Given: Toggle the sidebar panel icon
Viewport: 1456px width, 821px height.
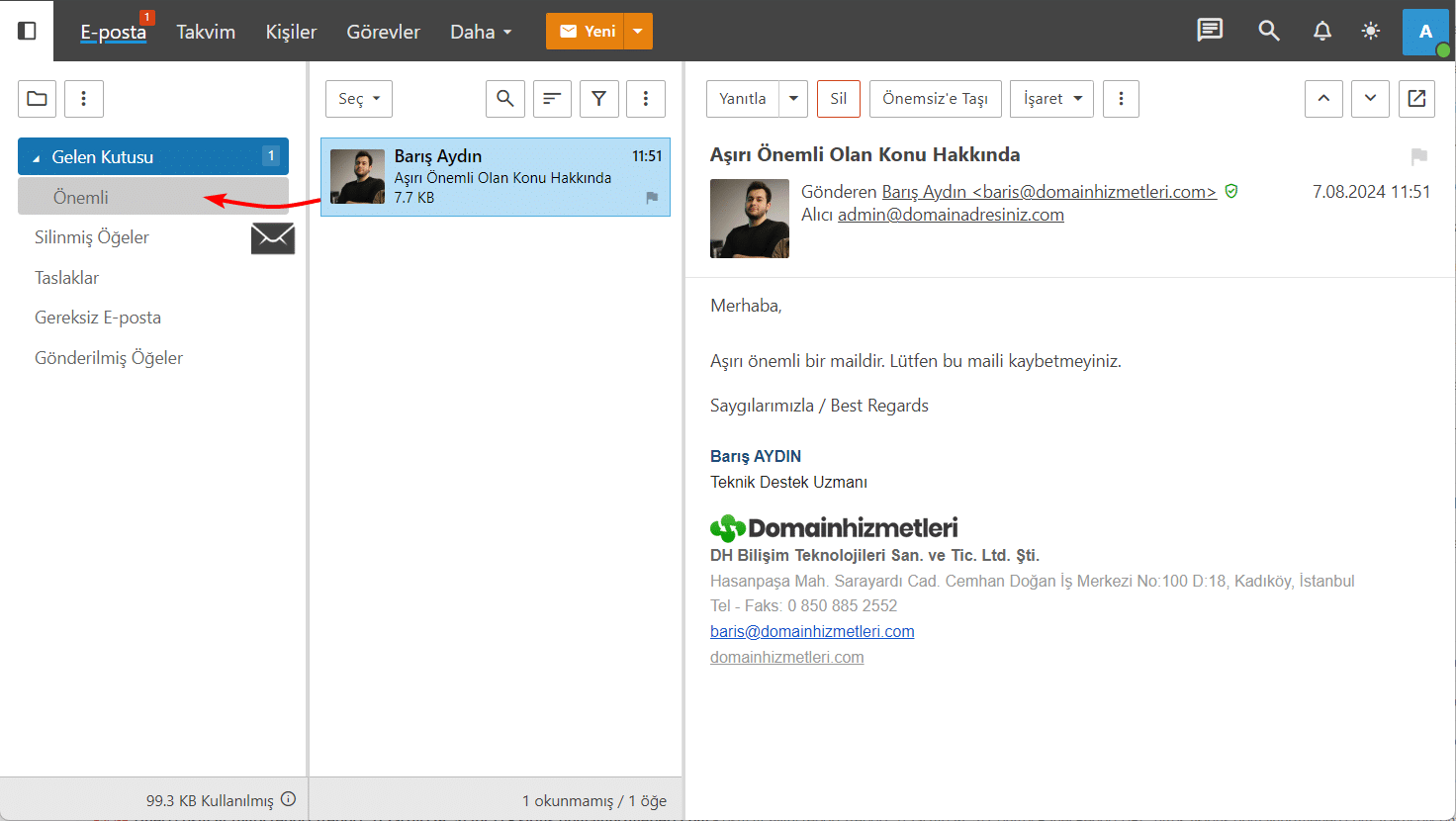Looking at the screenshot, I should 28,31.
